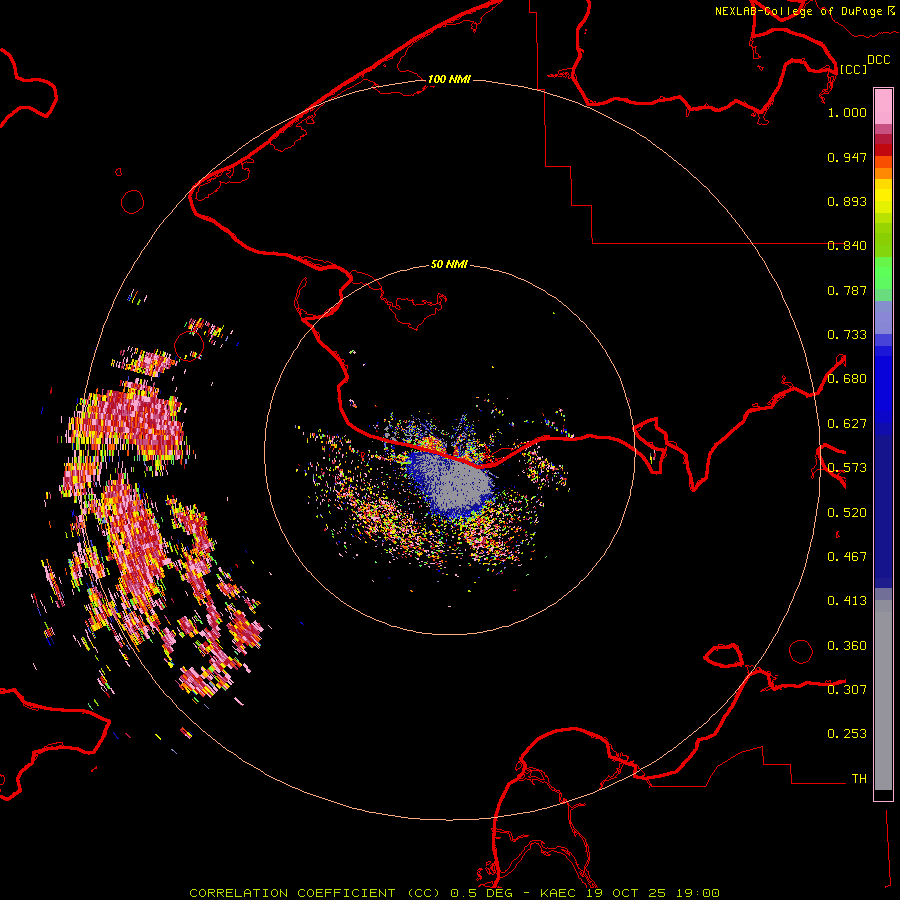Click the CORRELATION COEFFICIENT (CC) caption text
The image size is (900, 900).
315,893
